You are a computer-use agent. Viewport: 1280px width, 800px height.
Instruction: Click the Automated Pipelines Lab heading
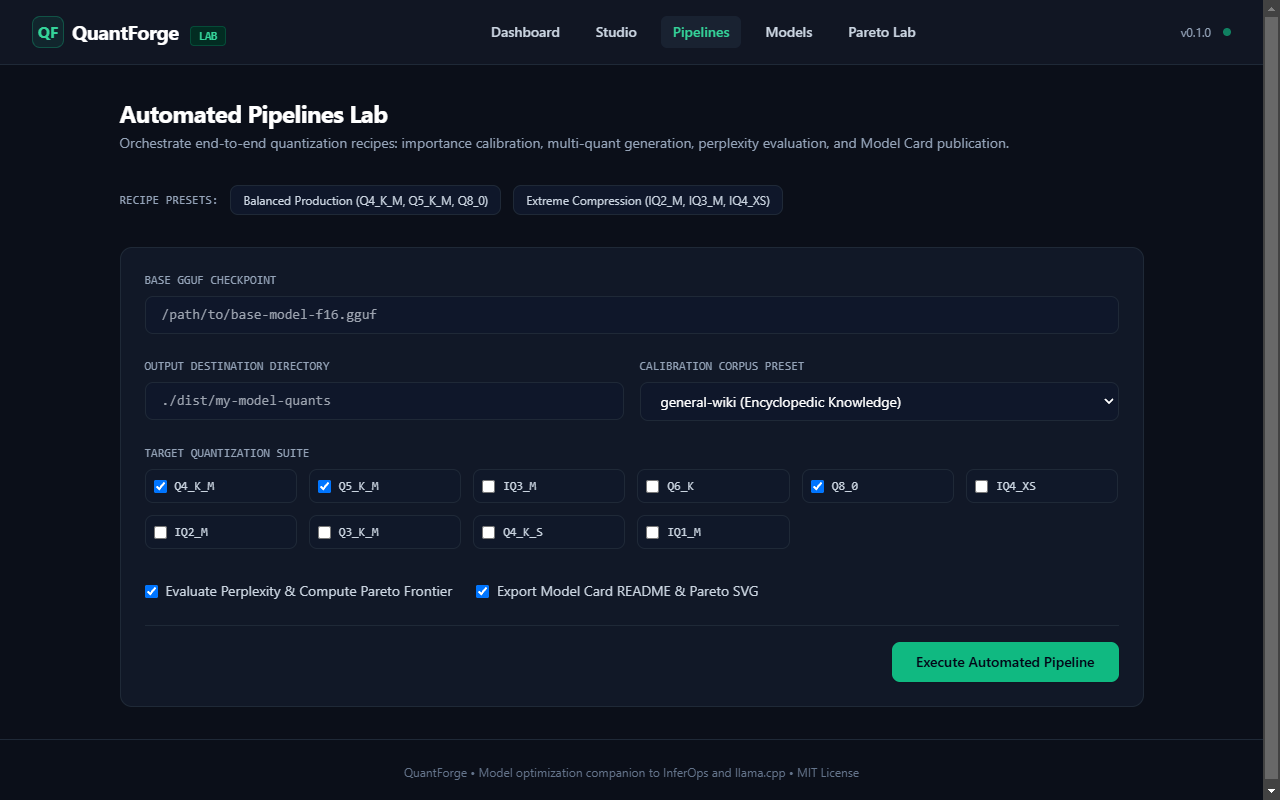254,114
